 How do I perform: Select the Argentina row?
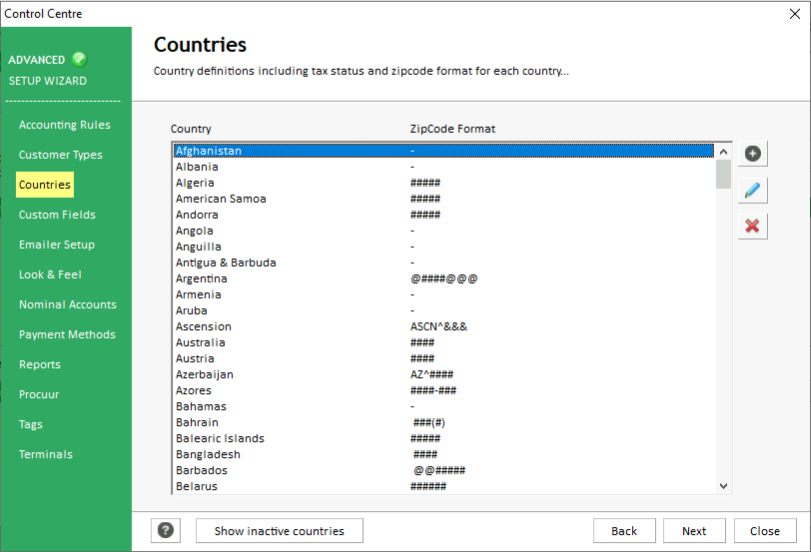pyautogui.click(x=444, y=279)
